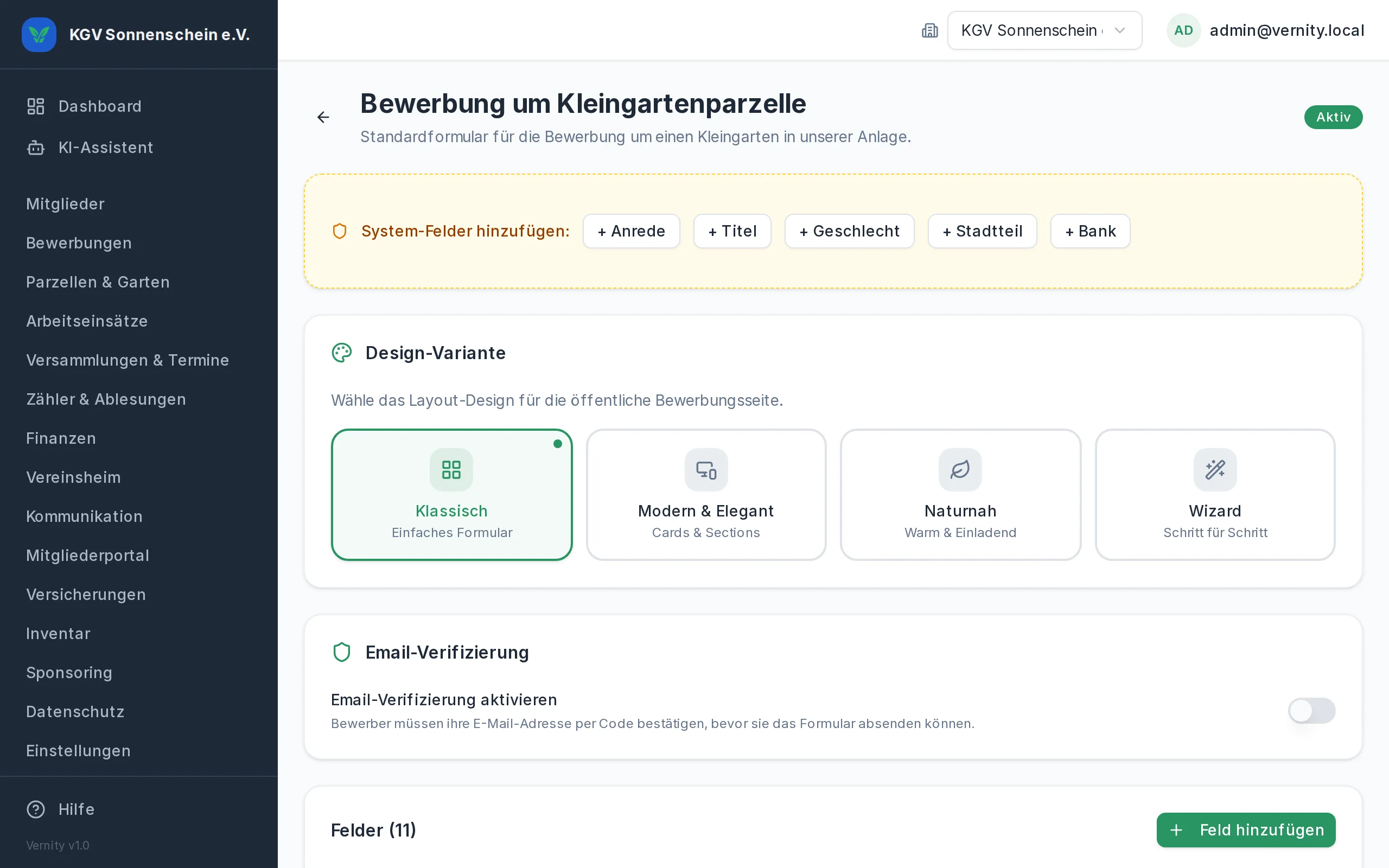Click the shield icon beside Email-Verifizierung heading
Image resolution: width=1389 pixels, height=868 pixels.
tap(341, 652)
